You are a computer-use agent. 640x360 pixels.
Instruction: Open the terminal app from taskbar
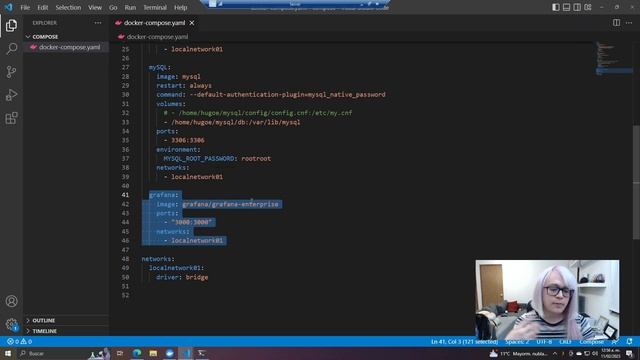point(202,353)
